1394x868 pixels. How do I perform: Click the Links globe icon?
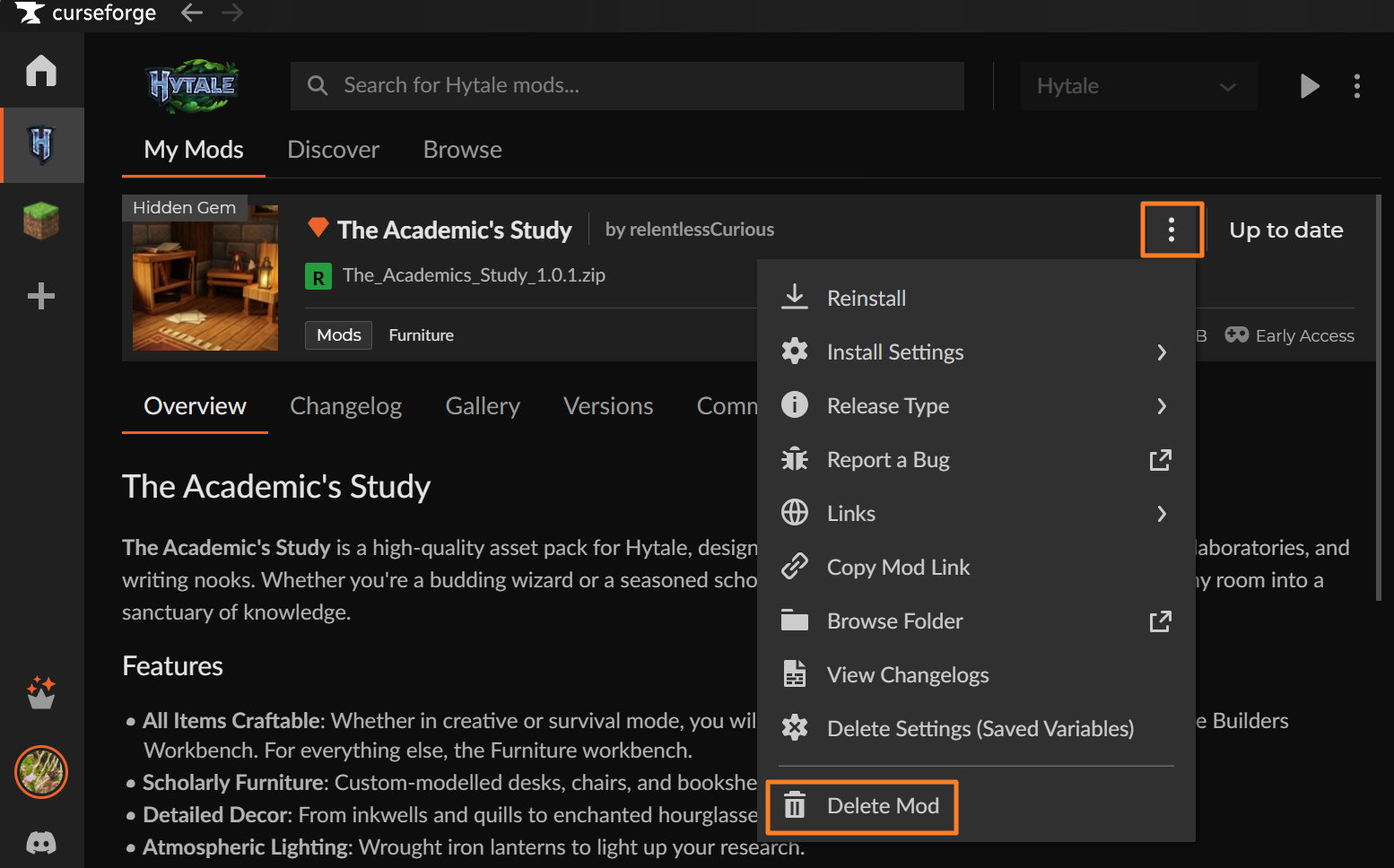(x=795, y=512)
